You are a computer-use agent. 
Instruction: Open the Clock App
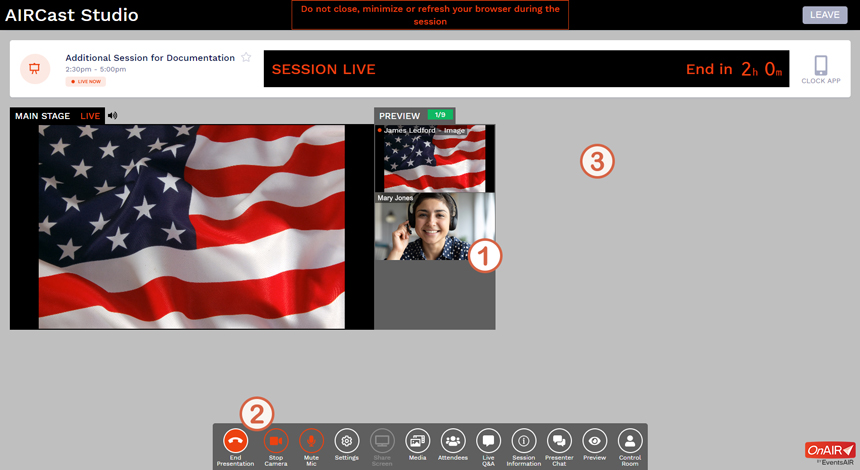pyautogui.click(x=820, y=68)
